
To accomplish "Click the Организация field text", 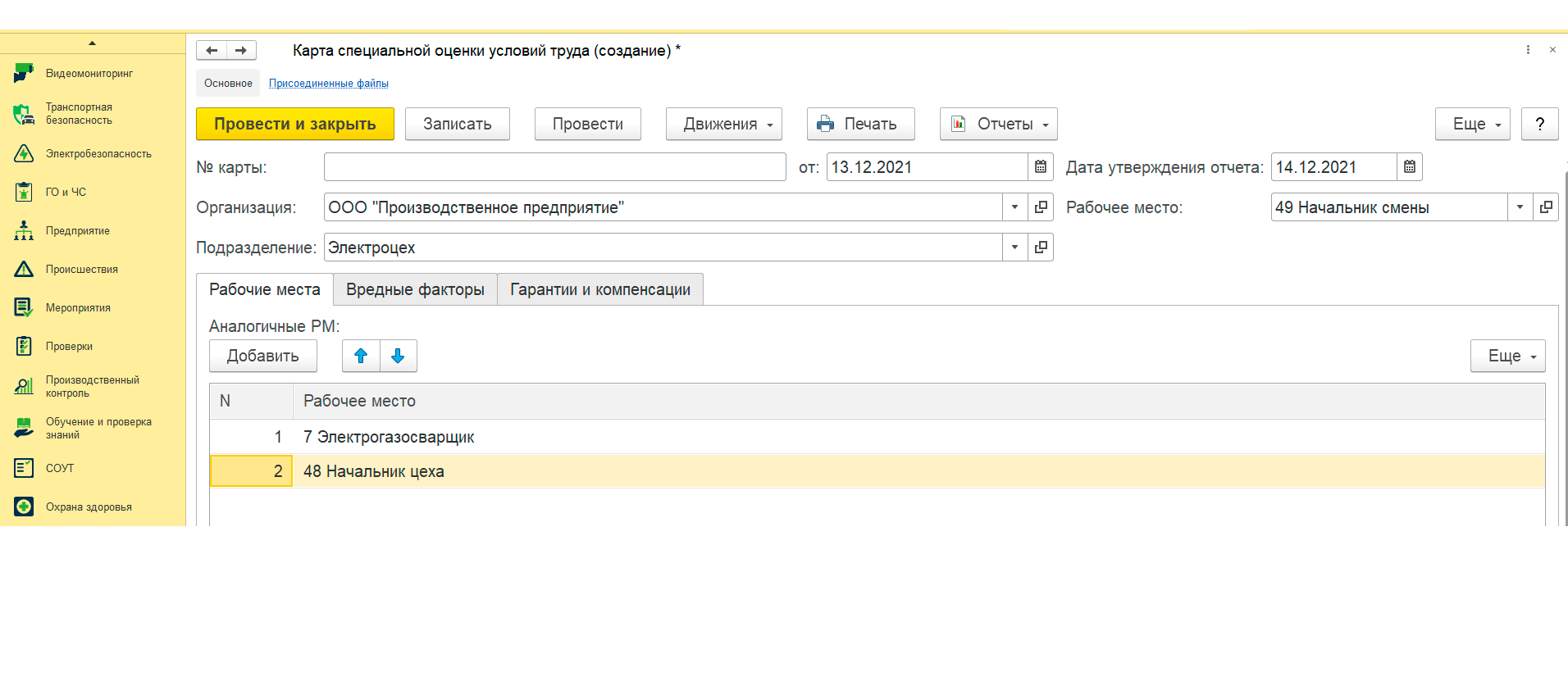I will click(663, 207).
